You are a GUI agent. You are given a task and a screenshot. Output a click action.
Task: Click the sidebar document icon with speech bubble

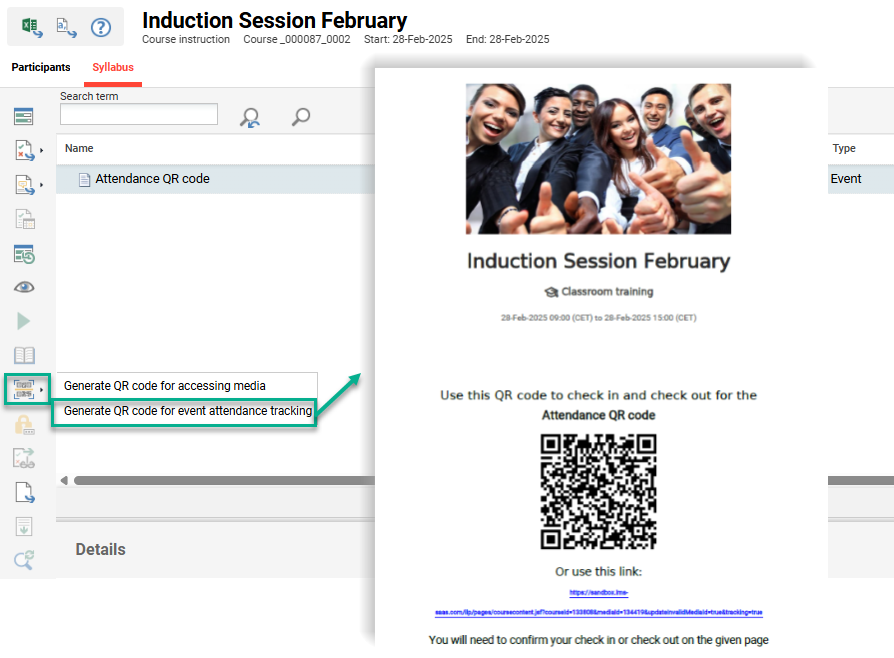coord(24,185)
